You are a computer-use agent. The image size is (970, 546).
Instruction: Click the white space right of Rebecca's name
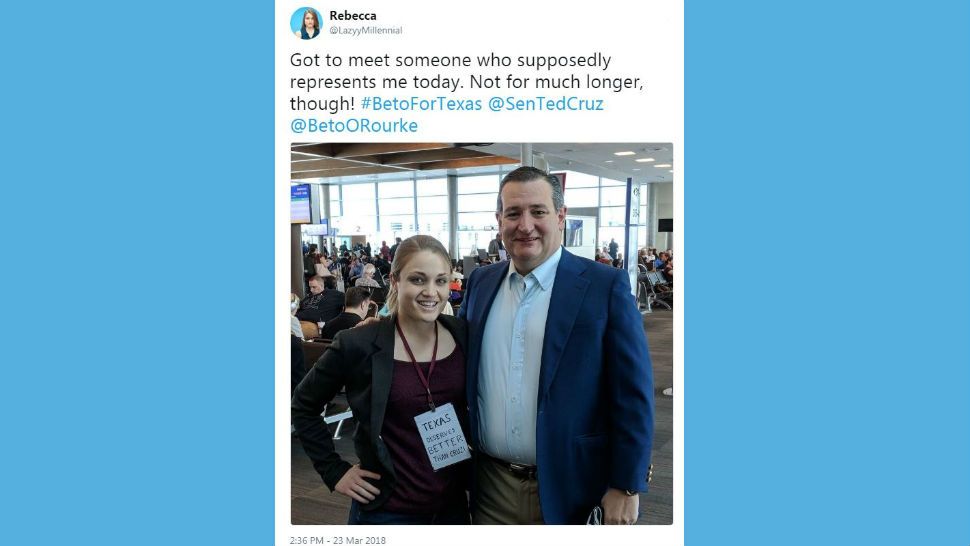click(x=520, y=20)
